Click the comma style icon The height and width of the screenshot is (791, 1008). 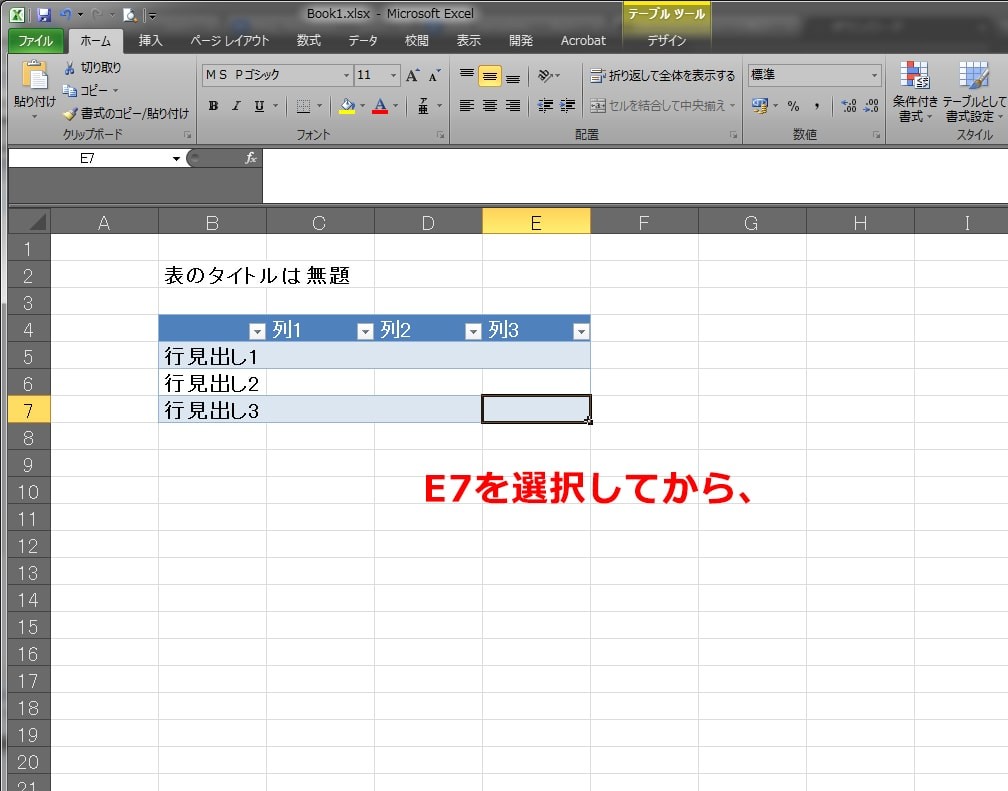click(x=816, y=105)
